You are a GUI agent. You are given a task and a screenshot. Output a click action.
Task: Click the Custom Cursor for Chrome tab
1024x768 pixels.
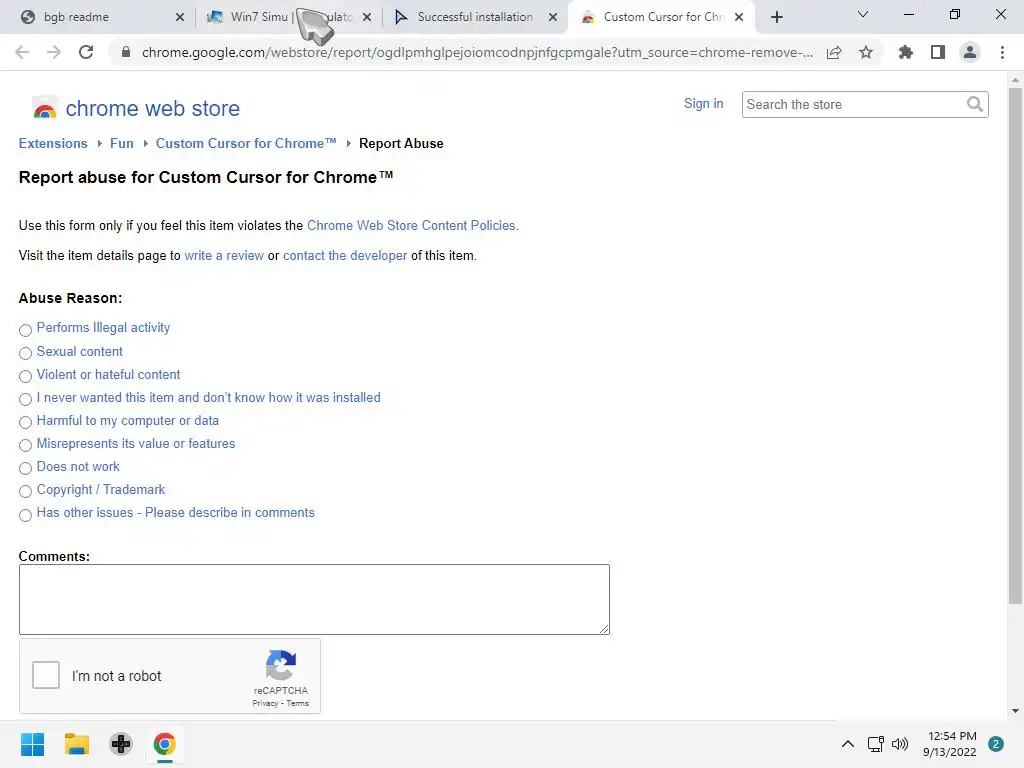pos(660,17)
